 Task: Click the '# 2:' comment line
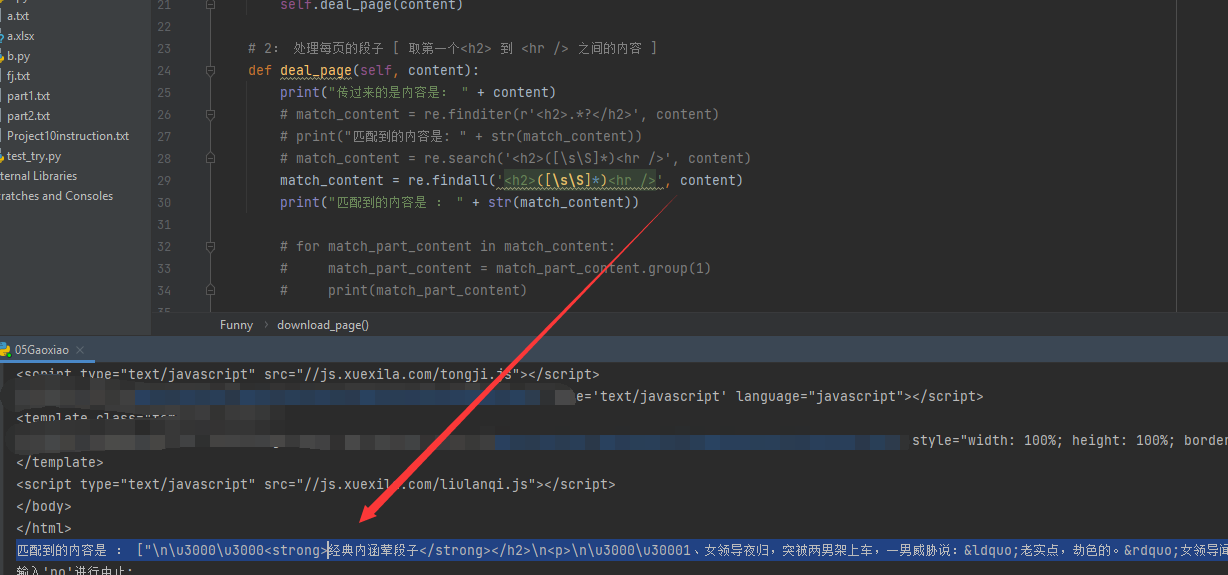pos(452,48)
